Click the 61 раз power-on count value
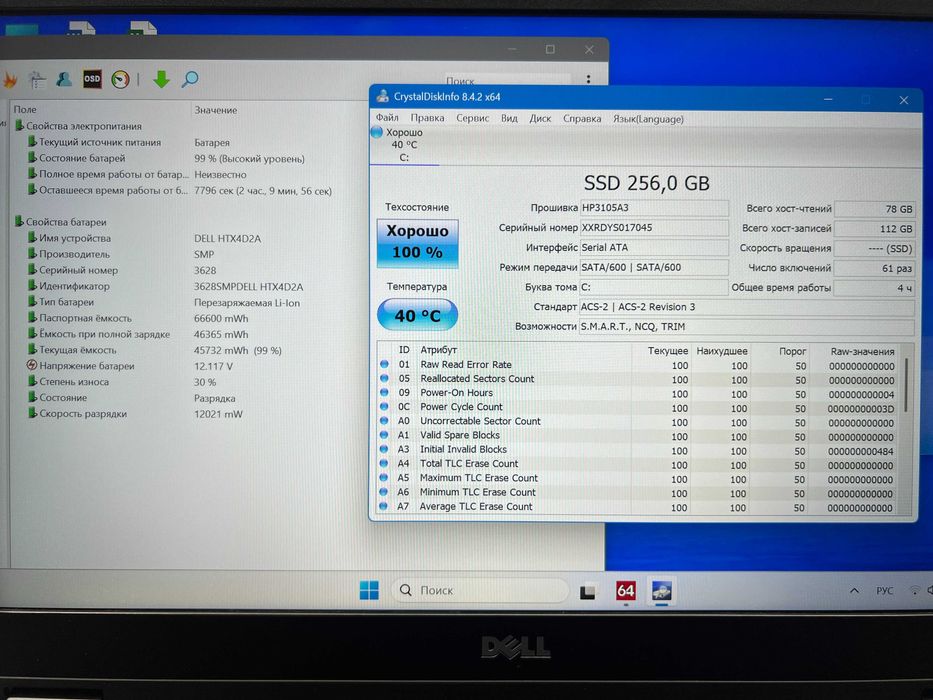 [x=874, y=268]
